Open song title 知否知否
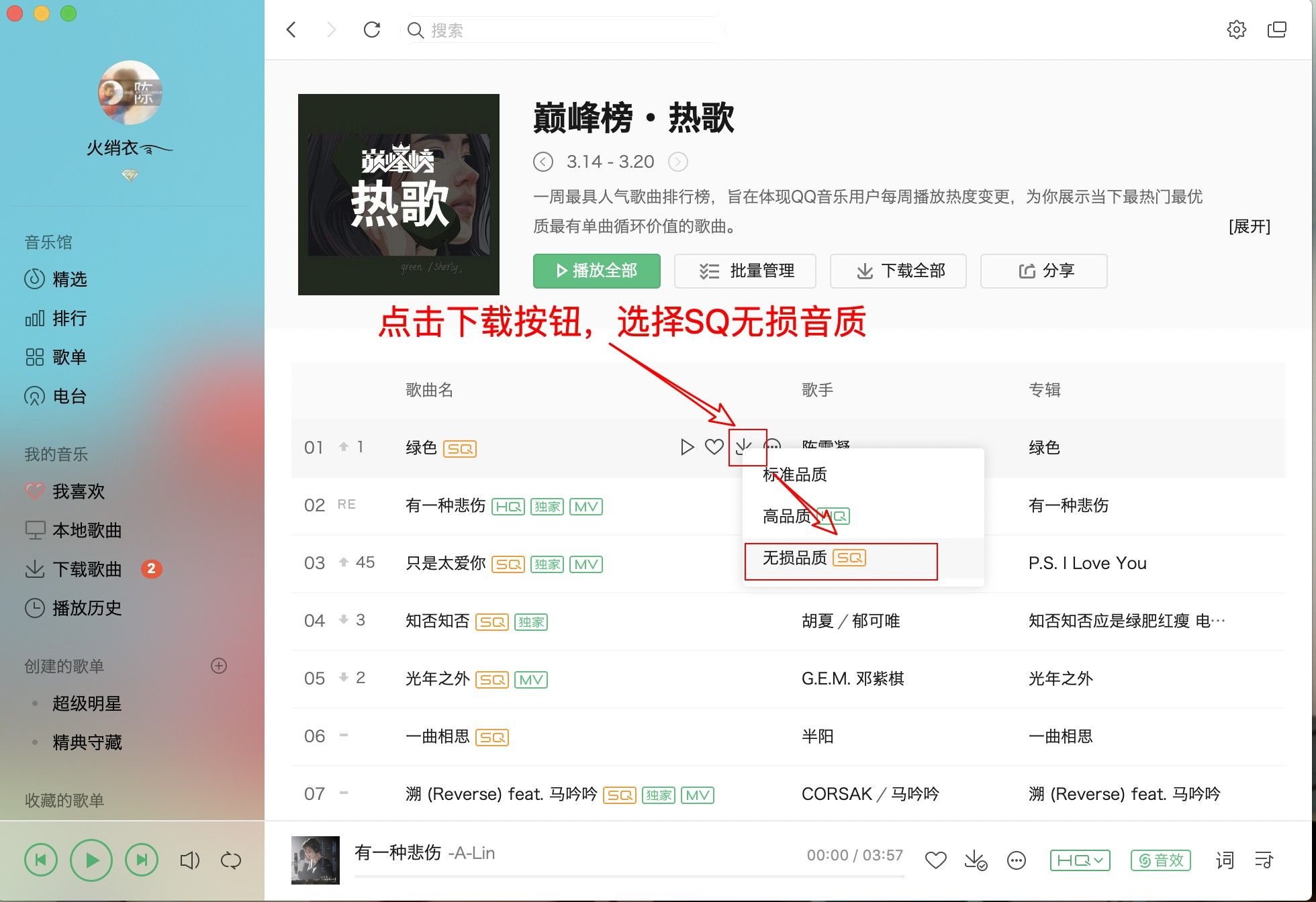The image size is (1316, 902). click(438, 621)
